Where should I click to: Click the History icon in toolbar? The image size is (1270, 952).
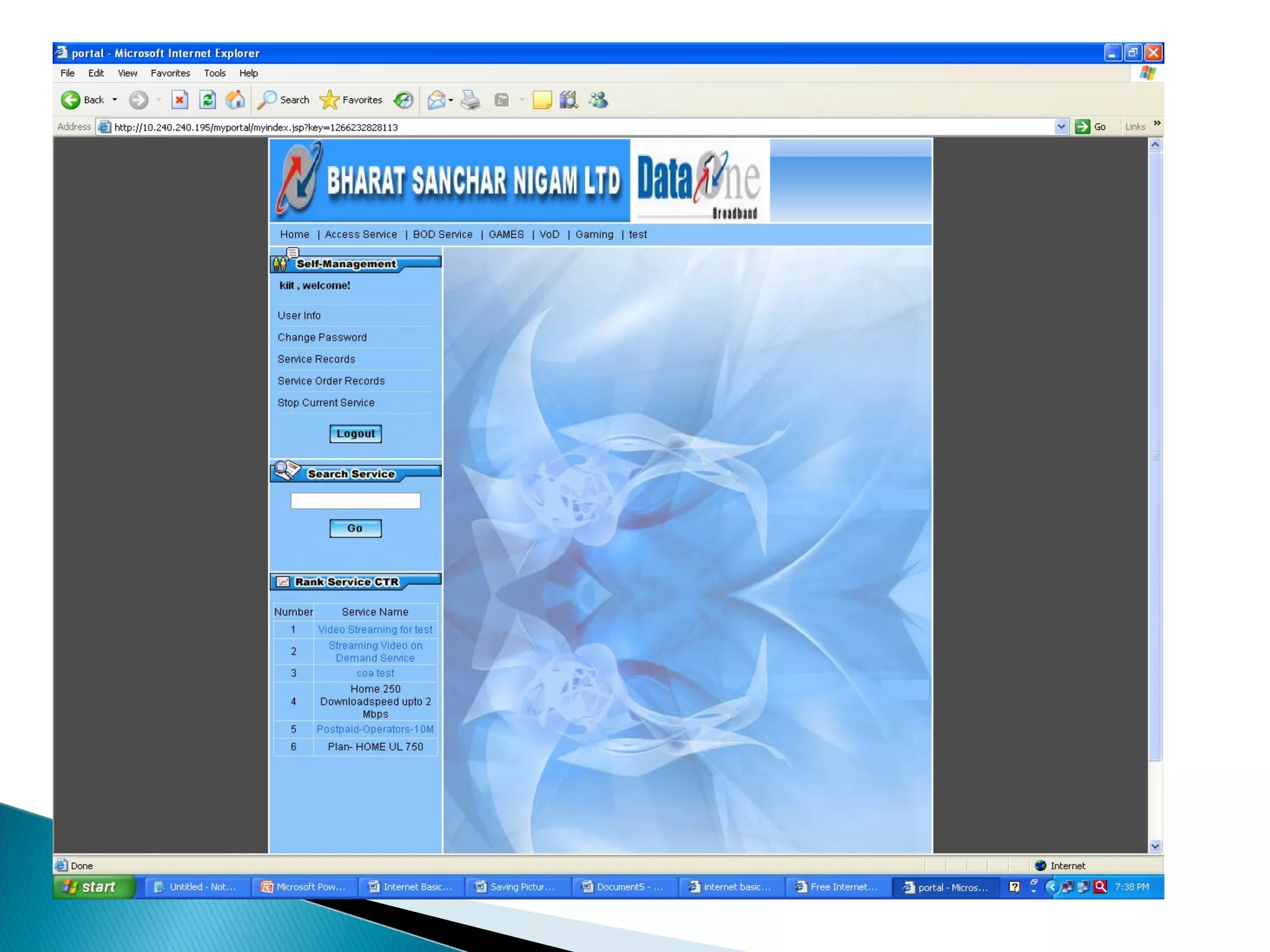click(404, 100)
